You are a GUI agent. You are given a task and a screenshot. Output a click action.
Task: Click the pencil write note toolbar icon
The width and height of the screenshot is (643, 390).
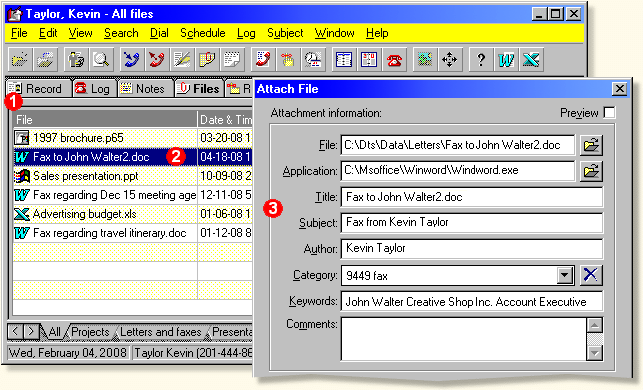pyautogui.click(x=182, y=60)
